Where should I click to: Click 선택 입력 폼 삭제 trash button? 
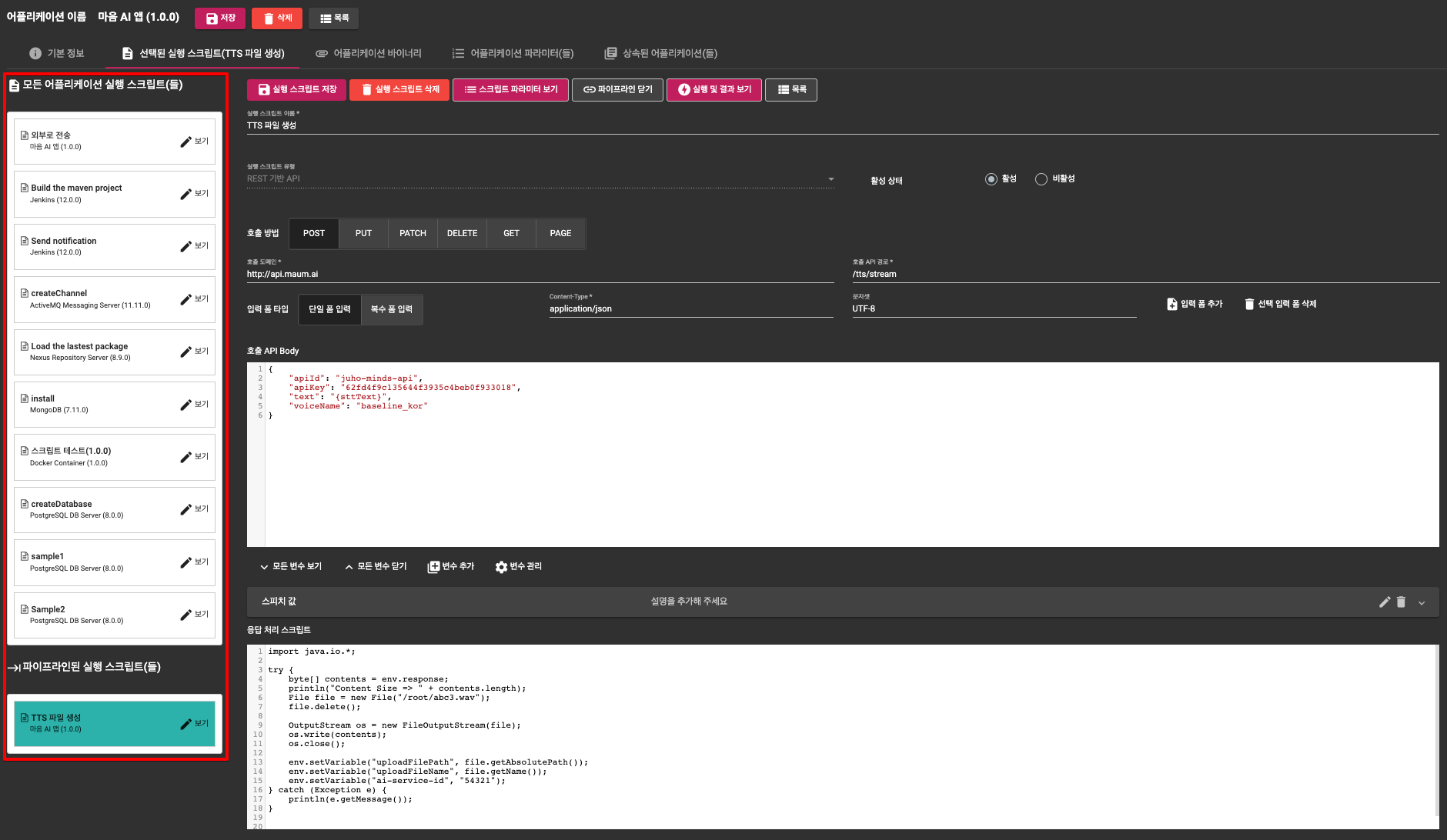1281,304
